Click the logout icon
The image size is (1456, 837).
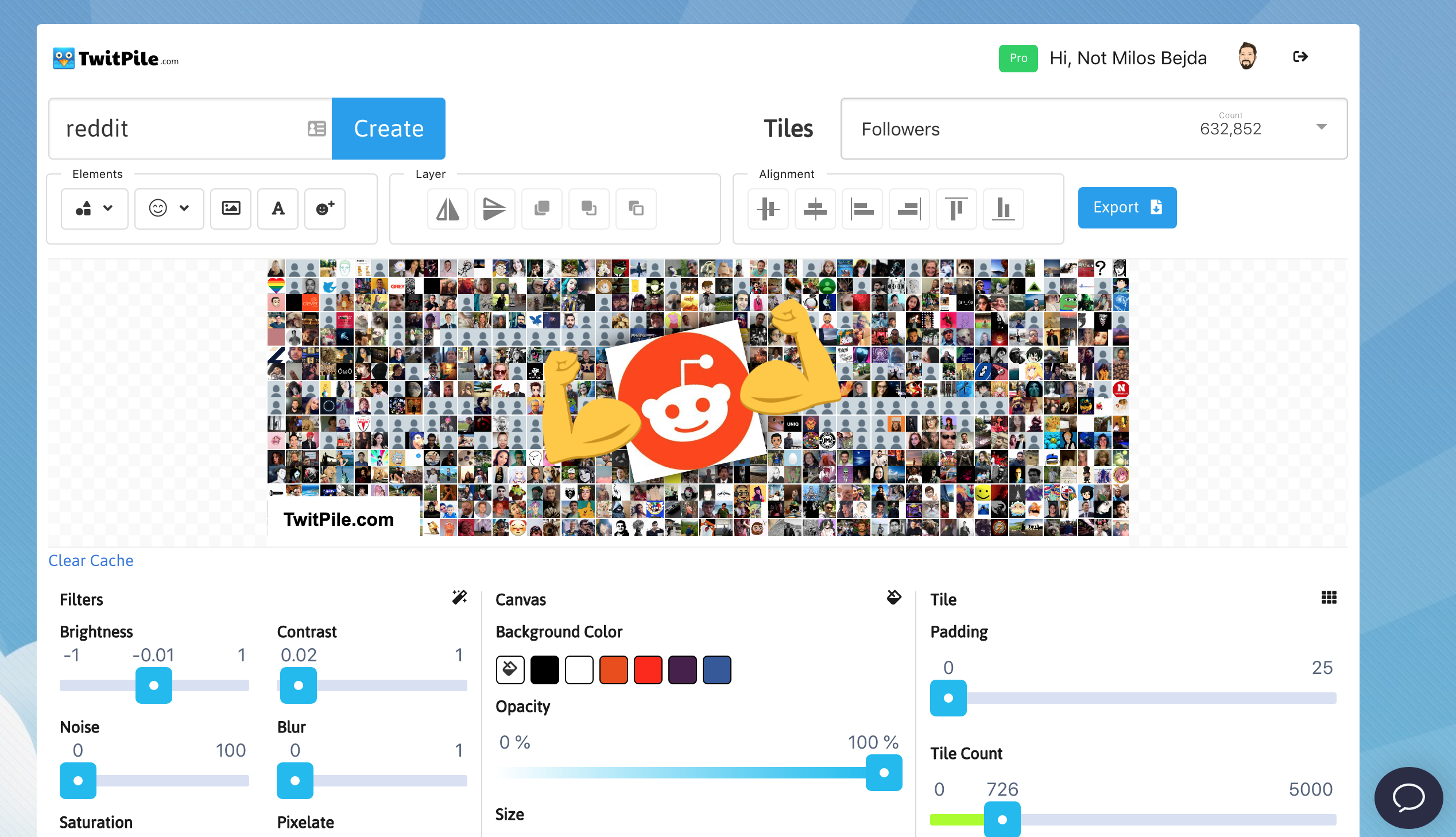tap(1300, 57)
